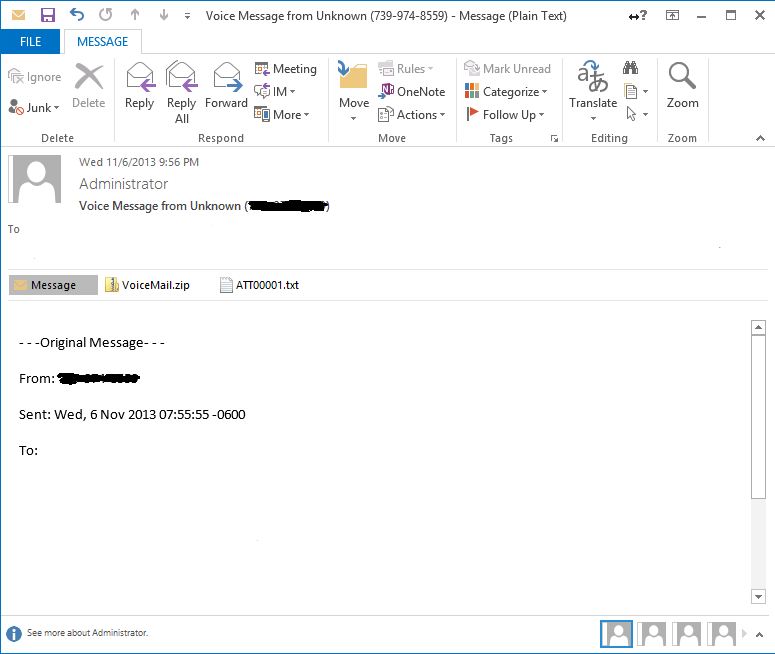775x654 pixels.
Task: Go to next item with down arrow
Action: [x=164, y=15]
